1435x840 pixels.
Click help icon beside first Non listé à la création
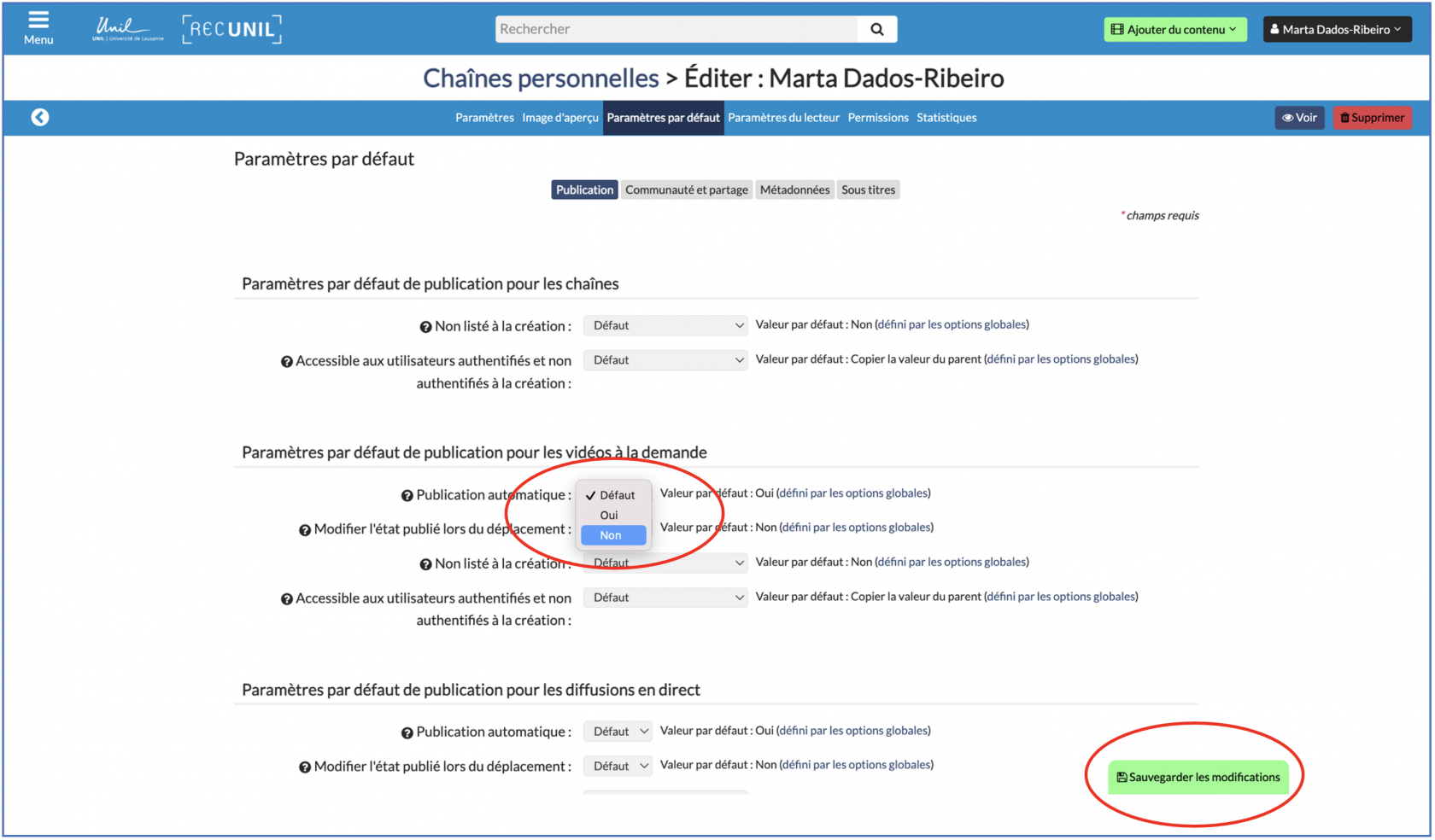(425, 327)
